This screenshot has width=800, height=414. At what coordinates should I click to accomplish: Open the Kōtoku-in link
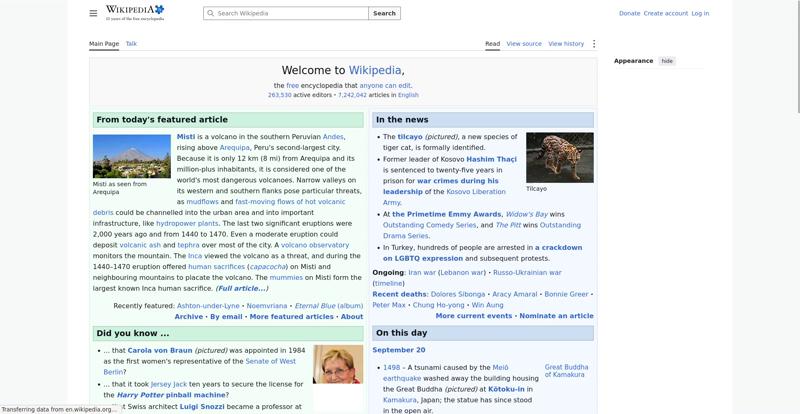[x=506, y=389]
